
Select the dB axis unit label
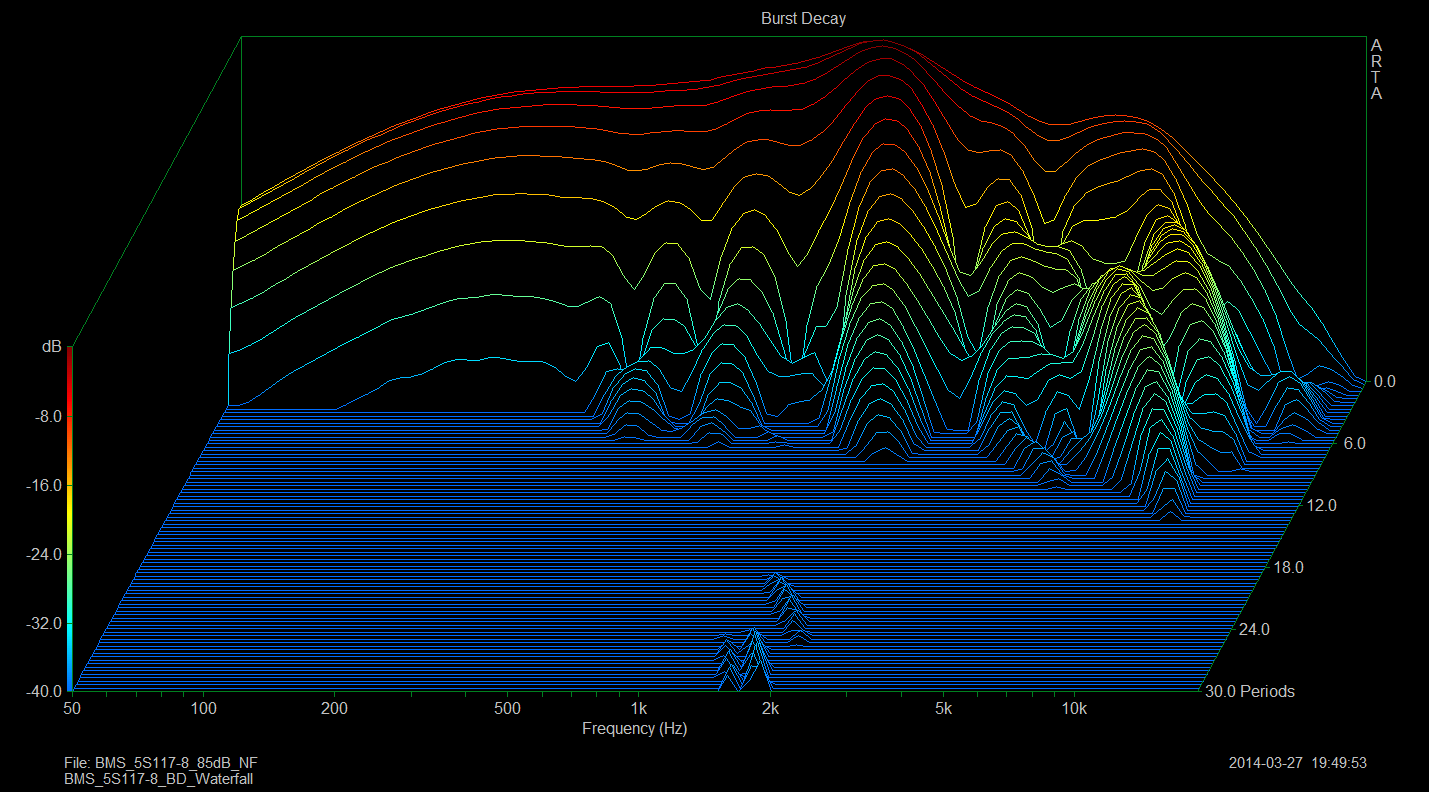point(51,346)
